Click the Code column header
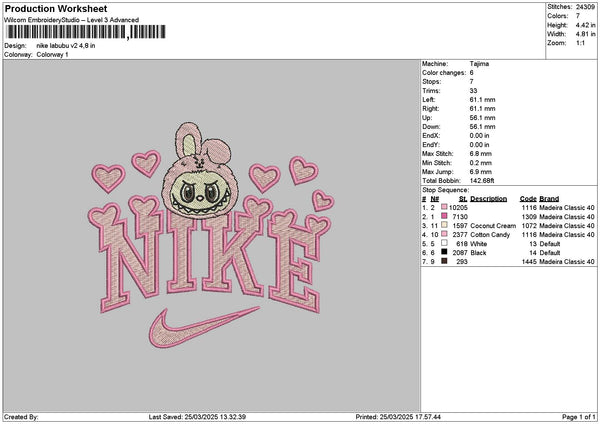600x424 pixels. coord(529,198)
